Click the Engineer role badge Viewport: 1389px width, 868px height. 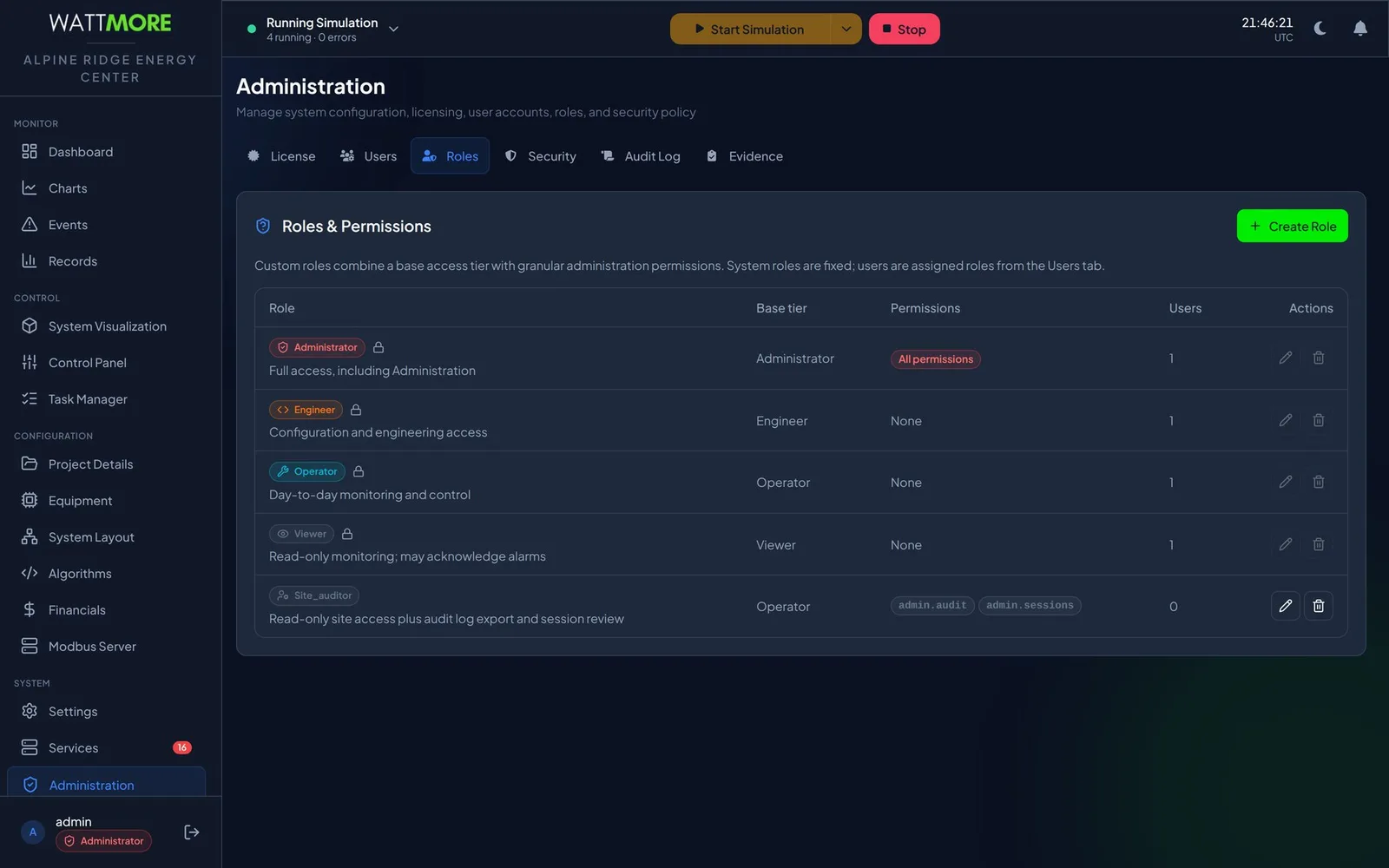(306, 410)
